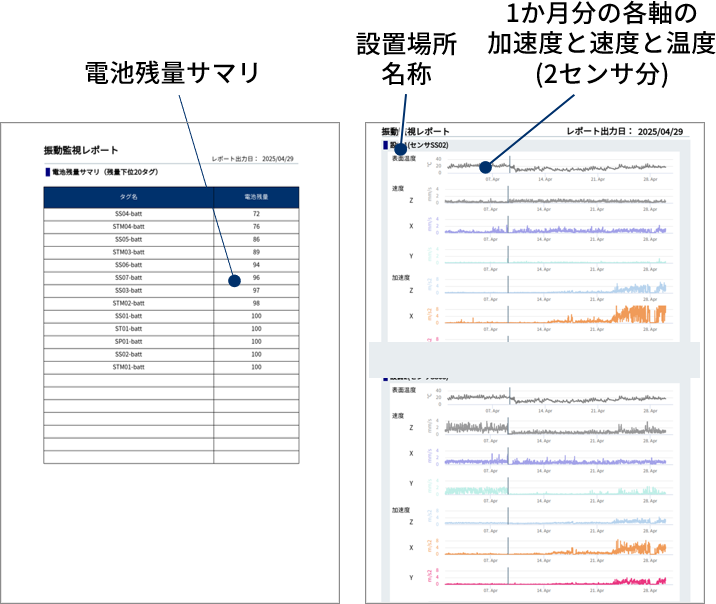The height and width of the screenshot is (604, 716).
Task: Select the SP01-batt tag cell
Action: (128, 341)
